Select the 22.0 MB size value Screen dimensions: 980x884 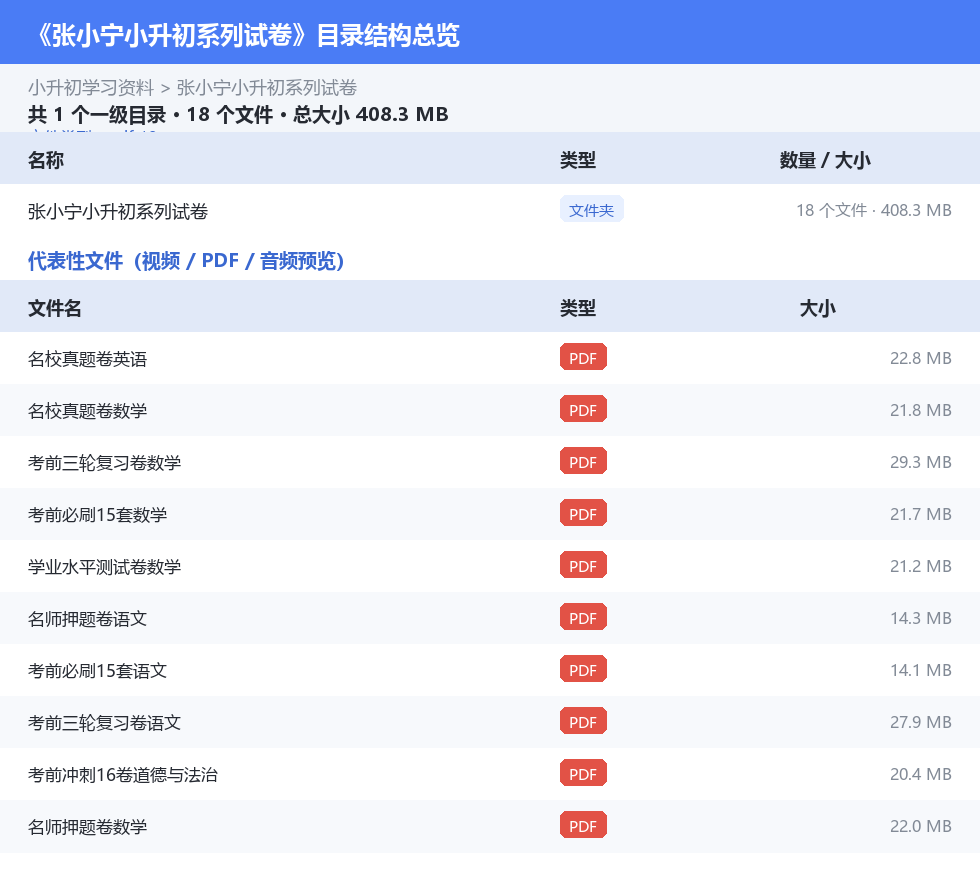coord(921,826)
